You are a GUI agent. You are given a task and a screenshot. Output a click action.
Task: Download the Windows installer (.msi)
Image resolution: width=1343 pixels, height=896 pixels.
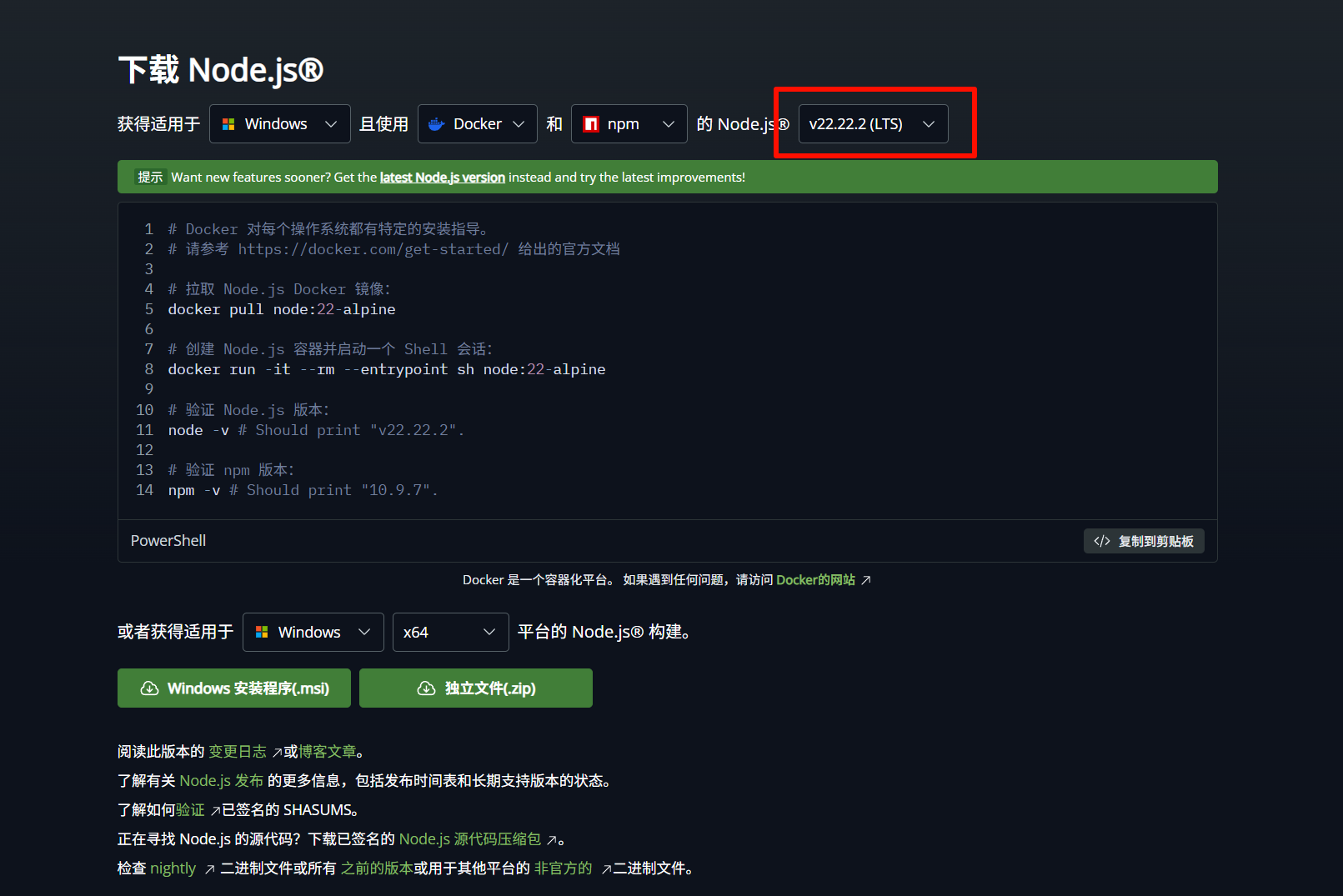click(234, 688)
